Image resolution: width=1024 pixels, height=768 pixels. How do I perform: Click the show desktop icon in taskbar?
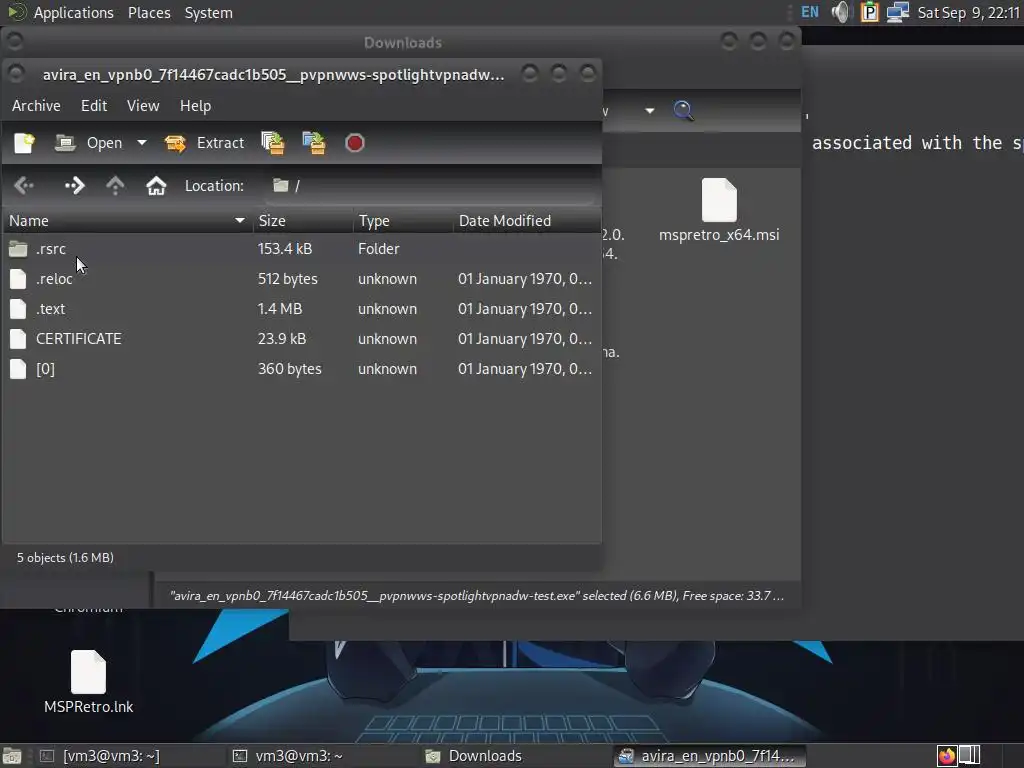point(12,756)
